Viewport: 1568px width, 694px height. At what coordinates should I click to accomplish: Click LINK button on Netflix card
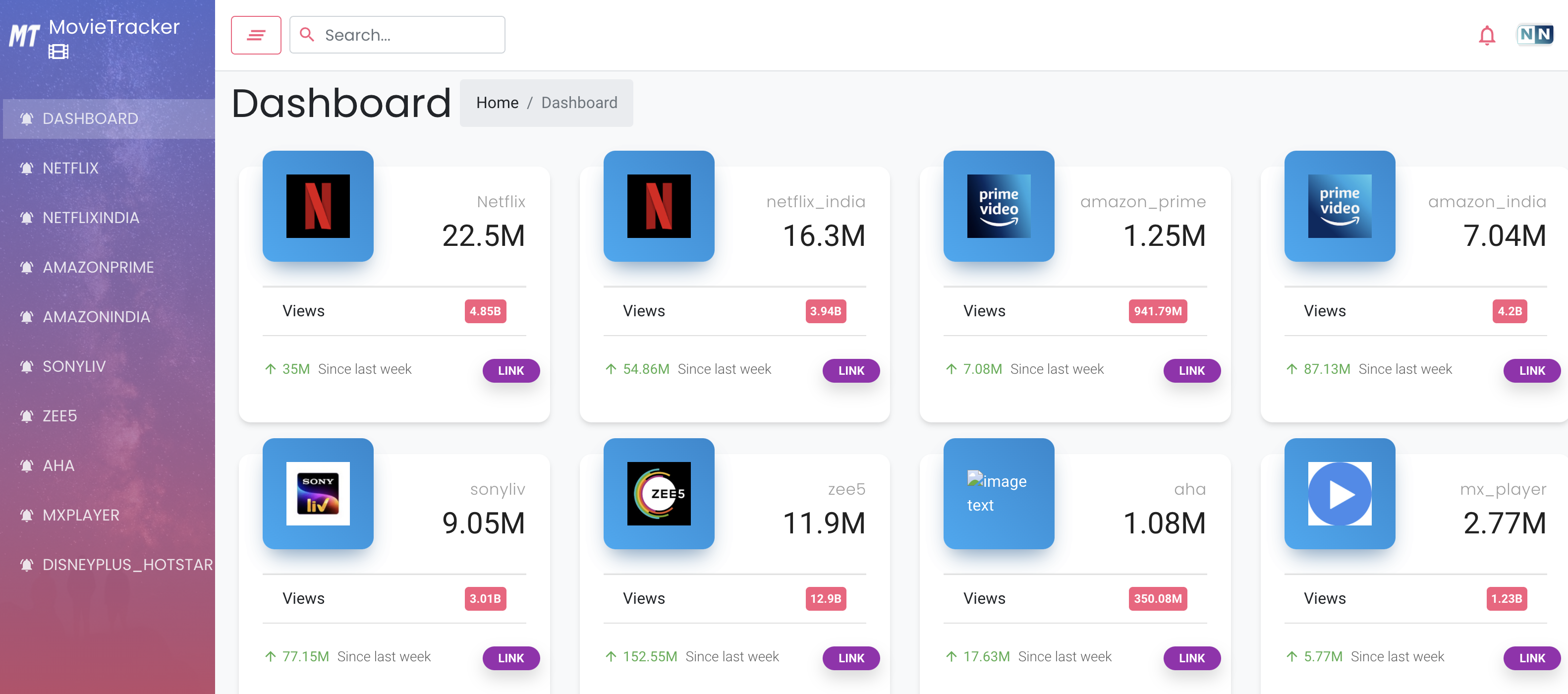tap(511, 371)
